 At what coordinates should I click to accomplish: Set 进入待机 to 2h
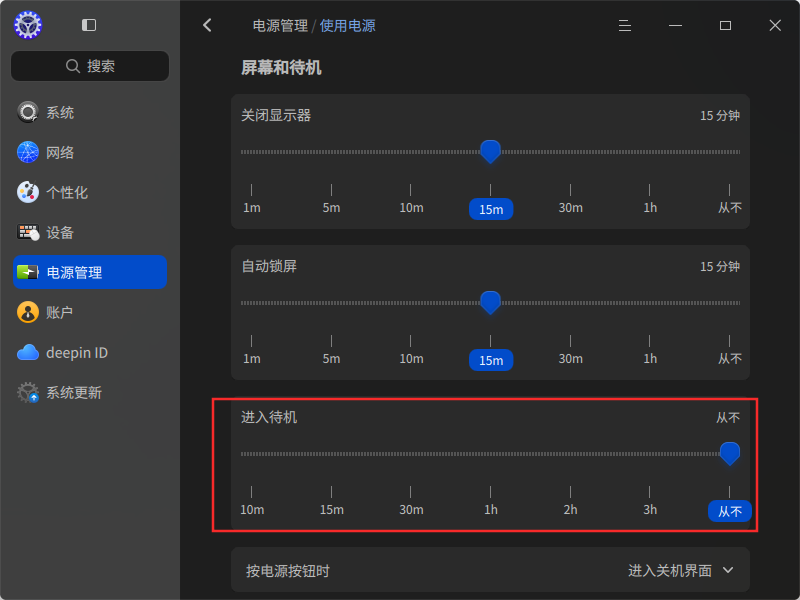pos(570,510)
